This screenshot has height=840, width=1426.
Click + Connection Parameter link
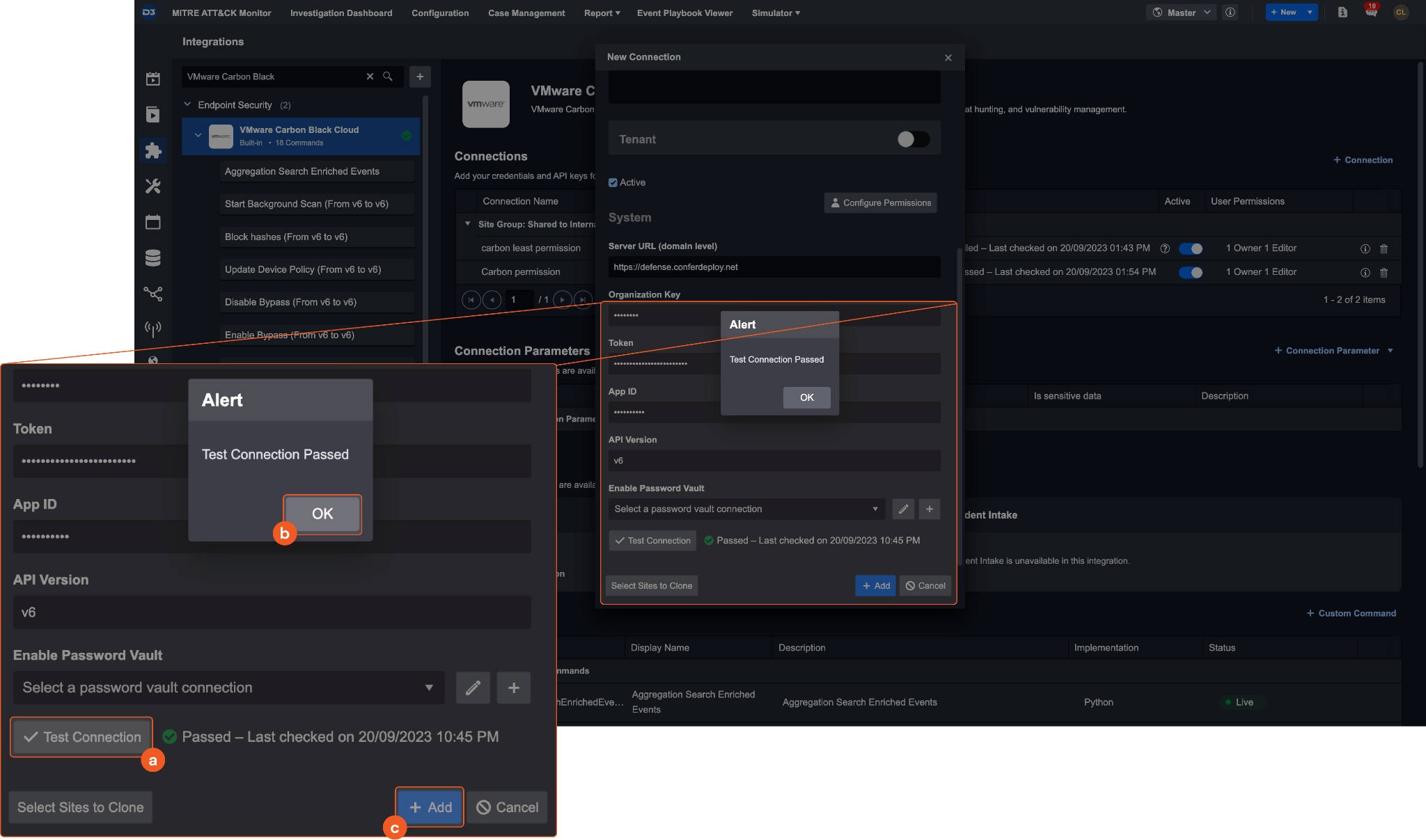[1327, 351]
